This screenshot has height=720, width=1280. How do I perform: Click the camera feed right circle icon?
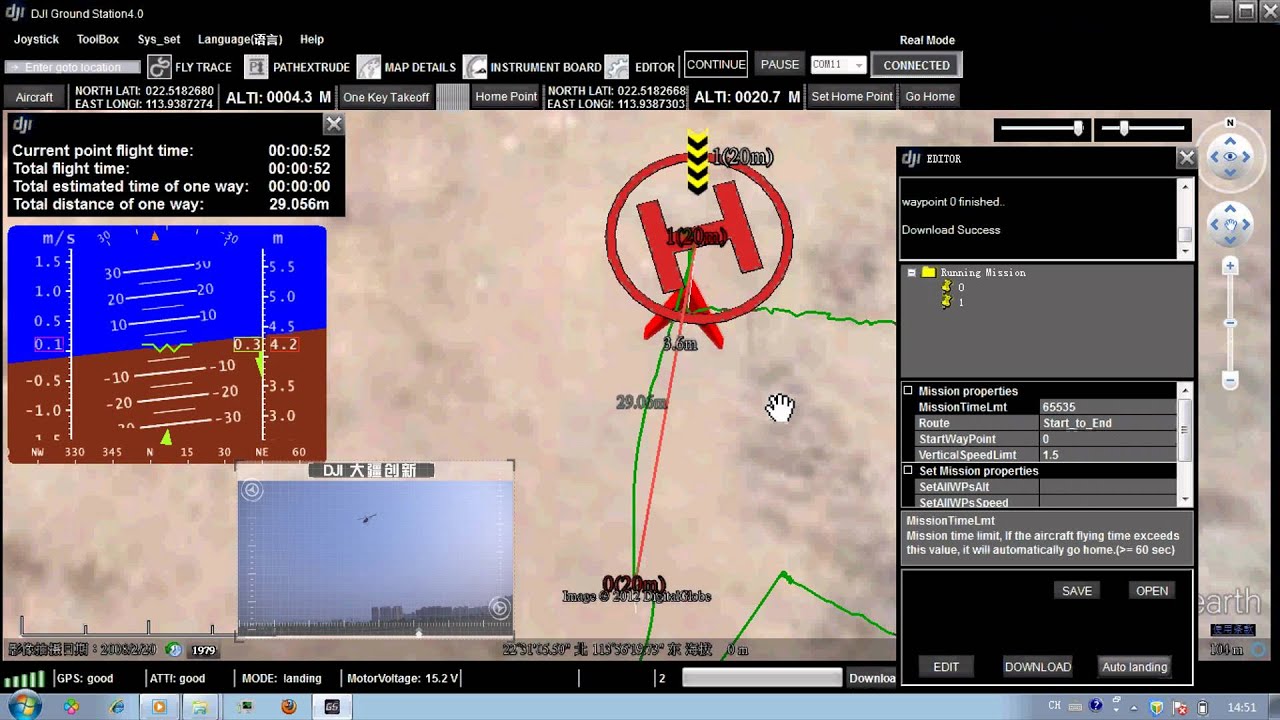click(x=500, y=608)
